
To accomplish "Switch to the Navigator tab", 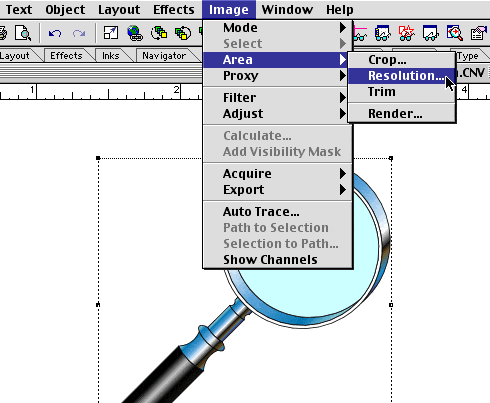I will click(x=164, y=56).
